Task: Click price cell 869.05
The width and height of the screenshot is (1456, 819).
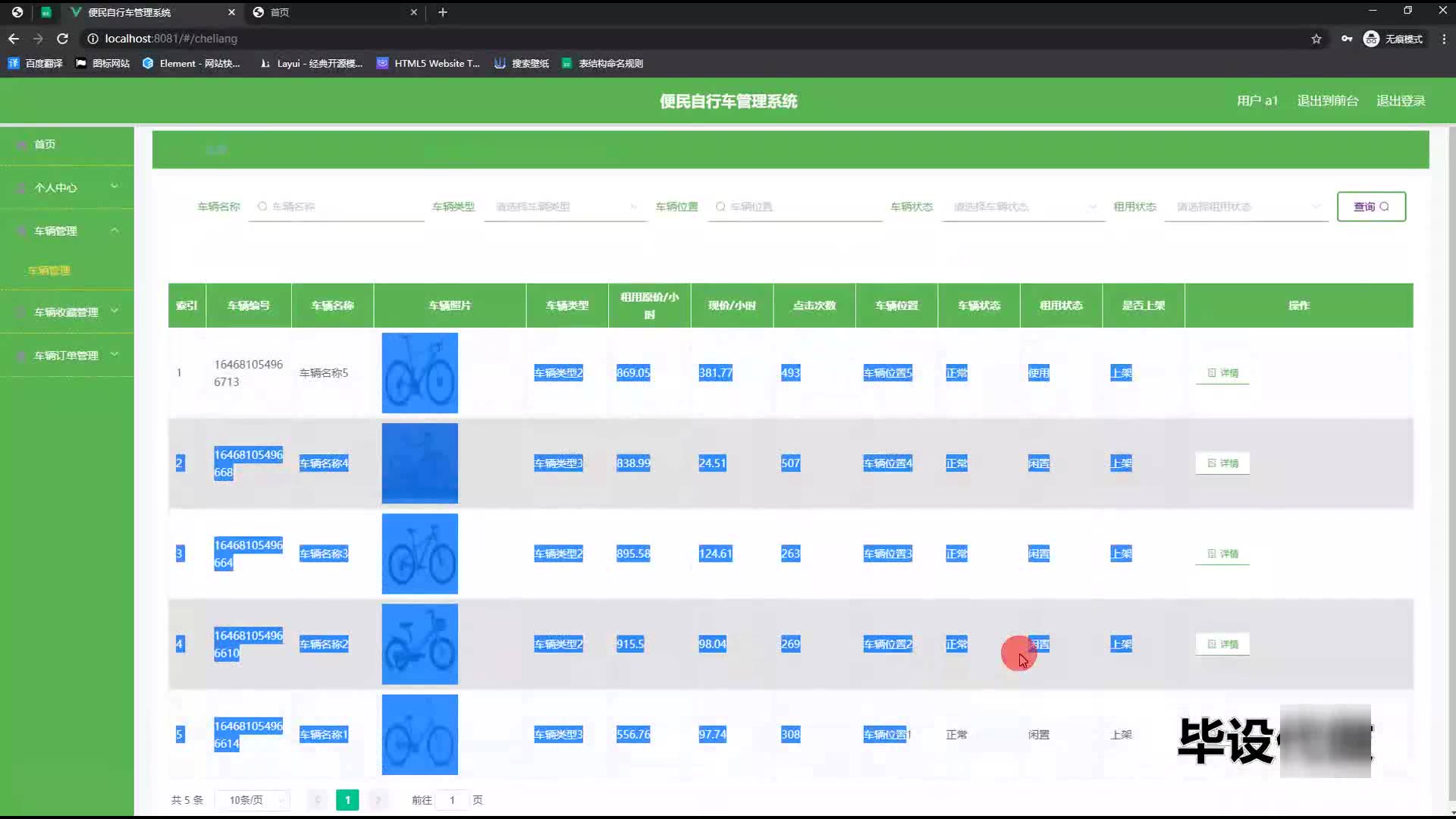Action: (633, 373)
